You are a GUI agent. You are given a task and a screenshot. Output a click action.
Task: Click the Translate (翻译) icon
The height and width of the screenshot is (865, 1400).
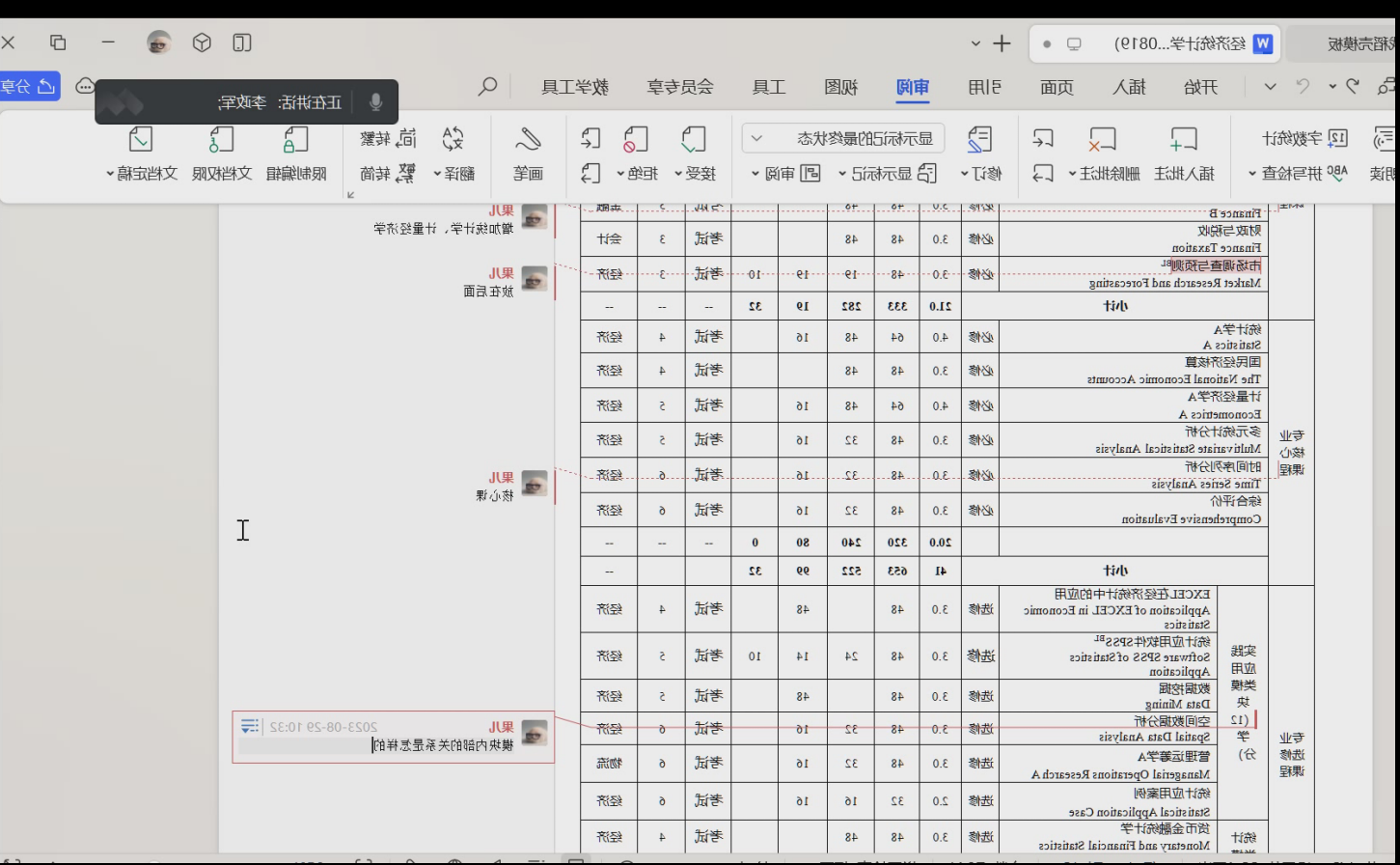453,141
